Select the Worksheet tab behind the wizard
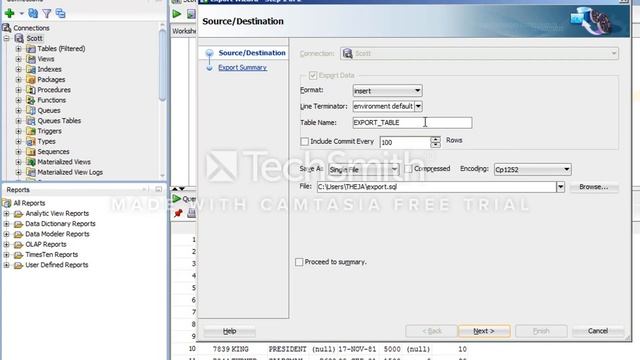The height and width of the screenshot is (360, 640). (184, 31)
